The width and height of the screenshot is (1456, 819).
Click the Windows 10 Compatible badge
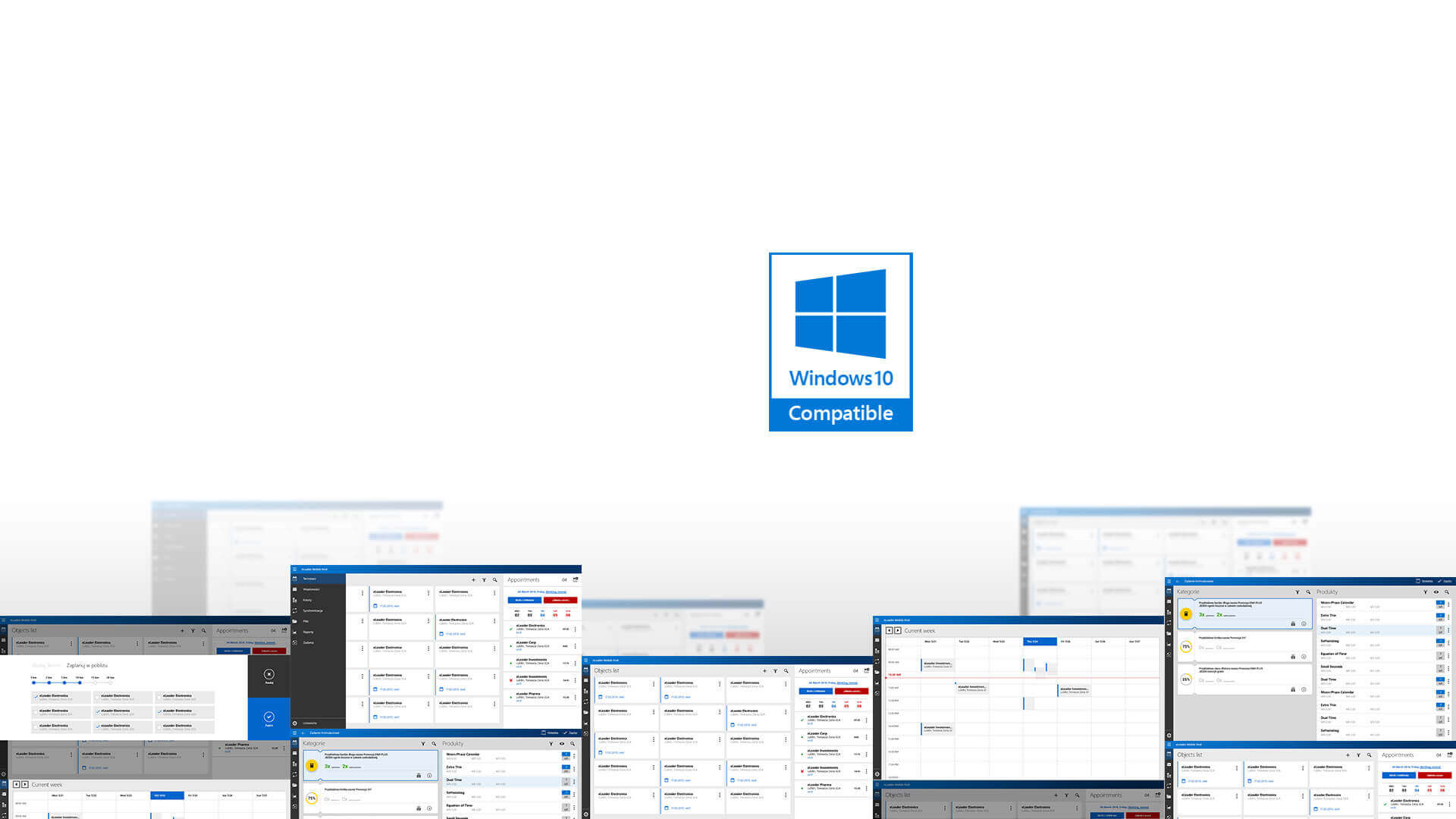840,341
